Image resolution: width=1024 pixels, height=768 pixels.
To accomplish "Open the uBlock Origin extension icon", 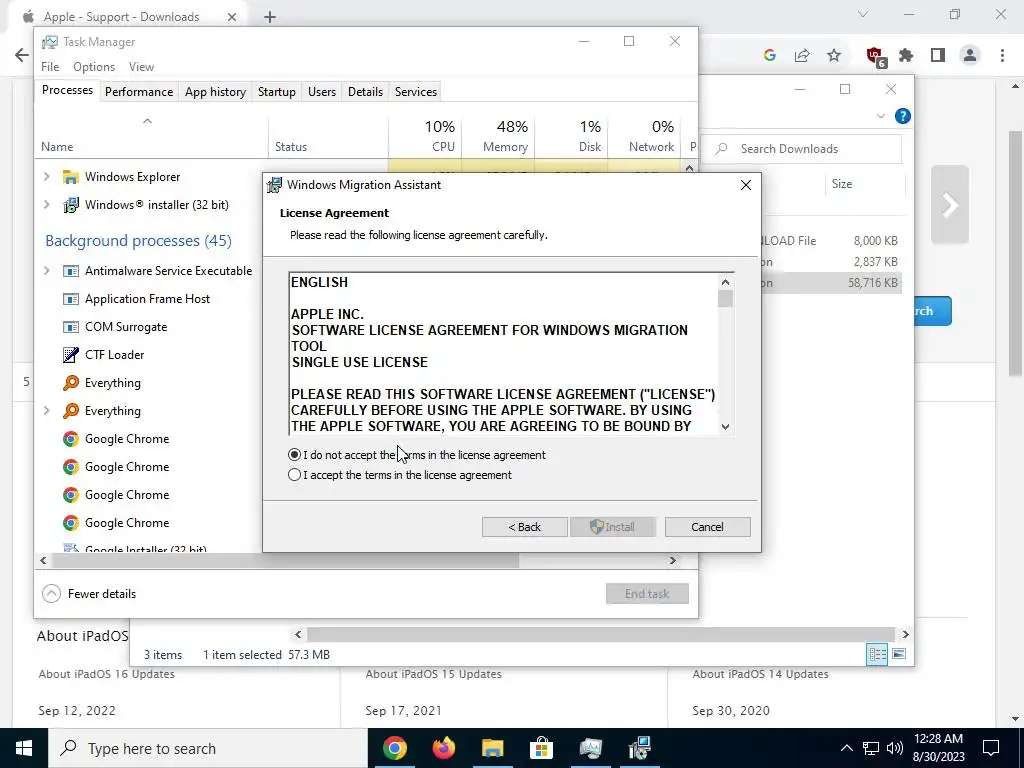I will (875, 56).
